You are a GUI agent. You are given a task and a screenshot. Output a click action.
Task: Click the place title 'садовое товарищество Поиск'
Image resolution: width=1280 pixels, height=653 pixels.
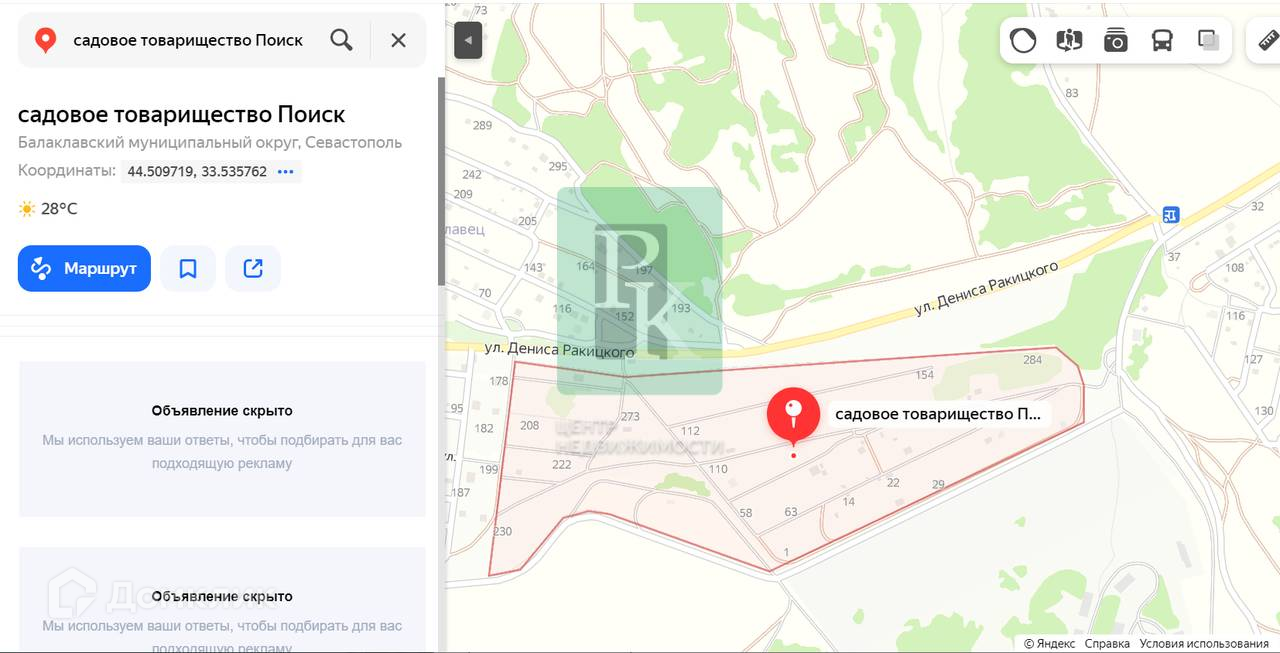click(x=182, y=114)
